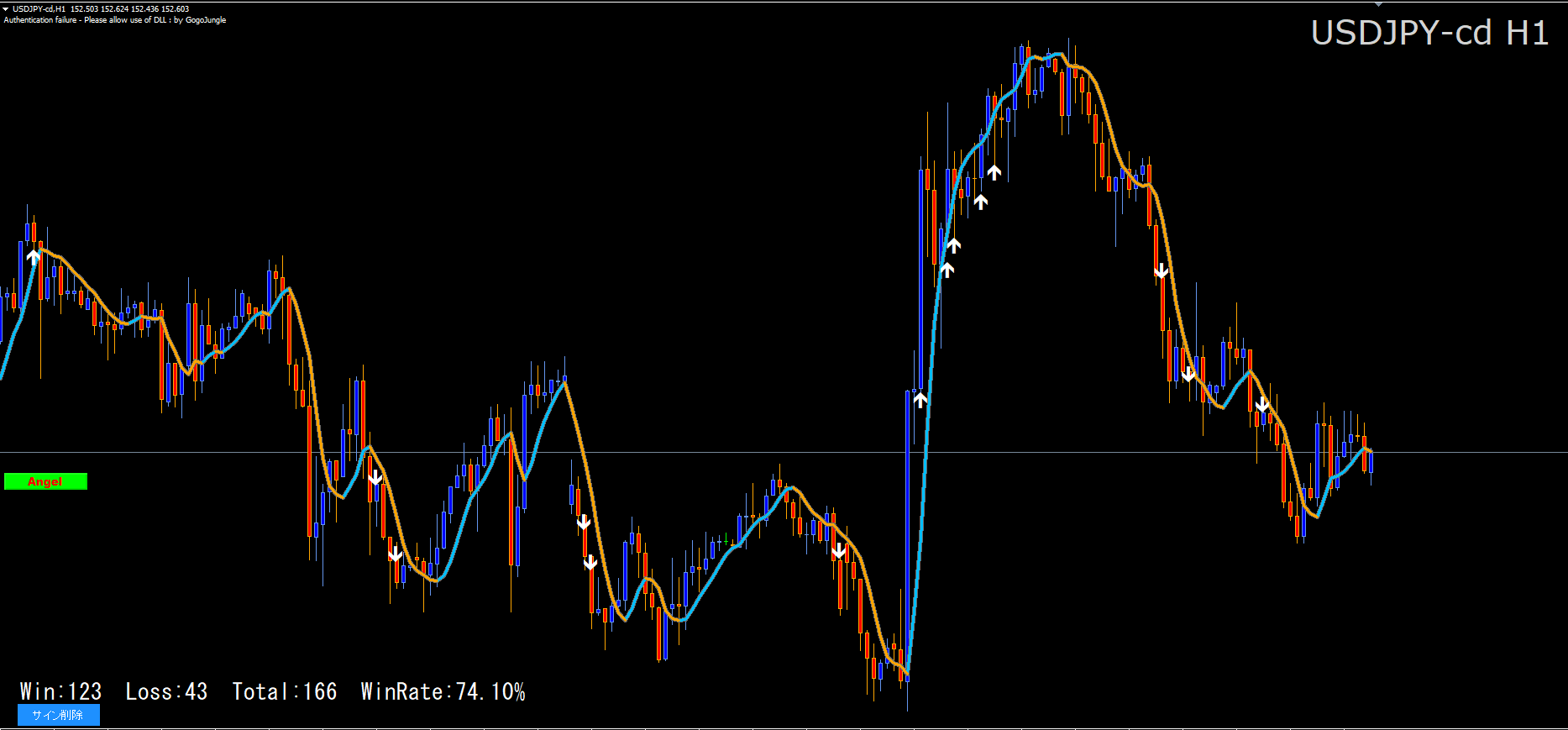Click the small triangle before USDJPY-cd,H1 header
The height and width of the screenshot is (730, 1568).
[6, 9]
